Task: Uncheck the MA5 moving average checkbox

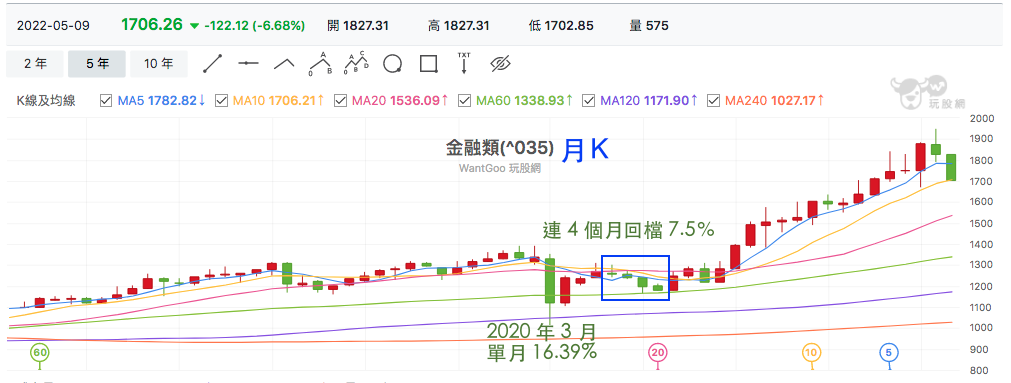Action: pos(106,101)
